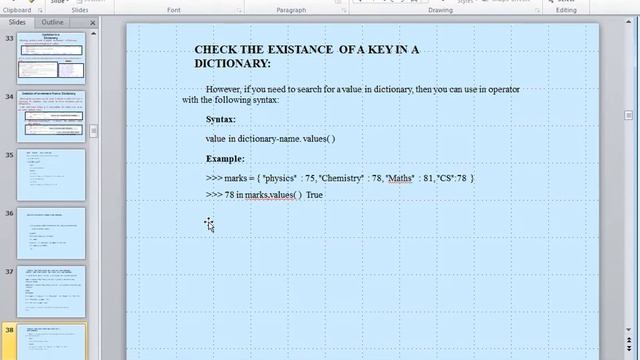Image resolution: width=640 pixels, height=360 pixels.
Task: Select slide 37 thumbnail
Action: (x=51, y=291)
